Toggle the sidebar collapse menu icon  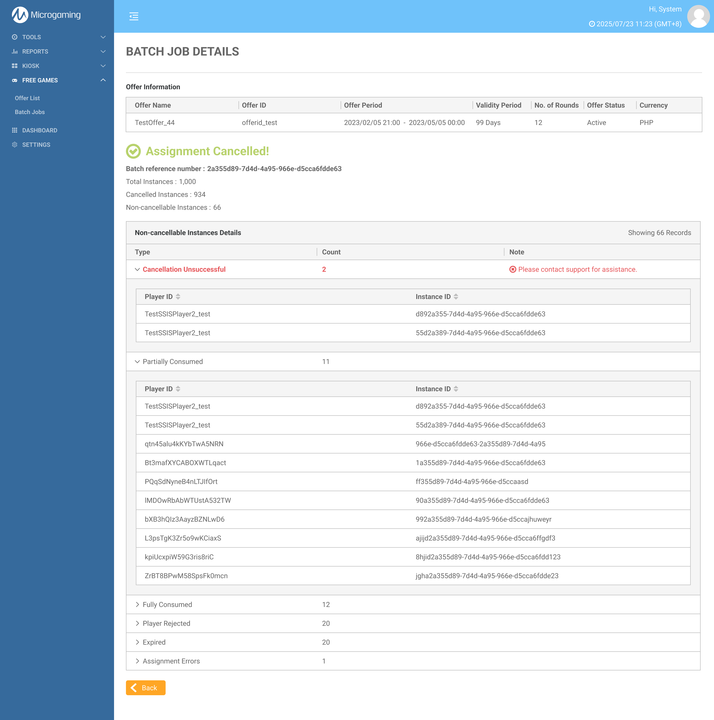click(x=134, y=16)
